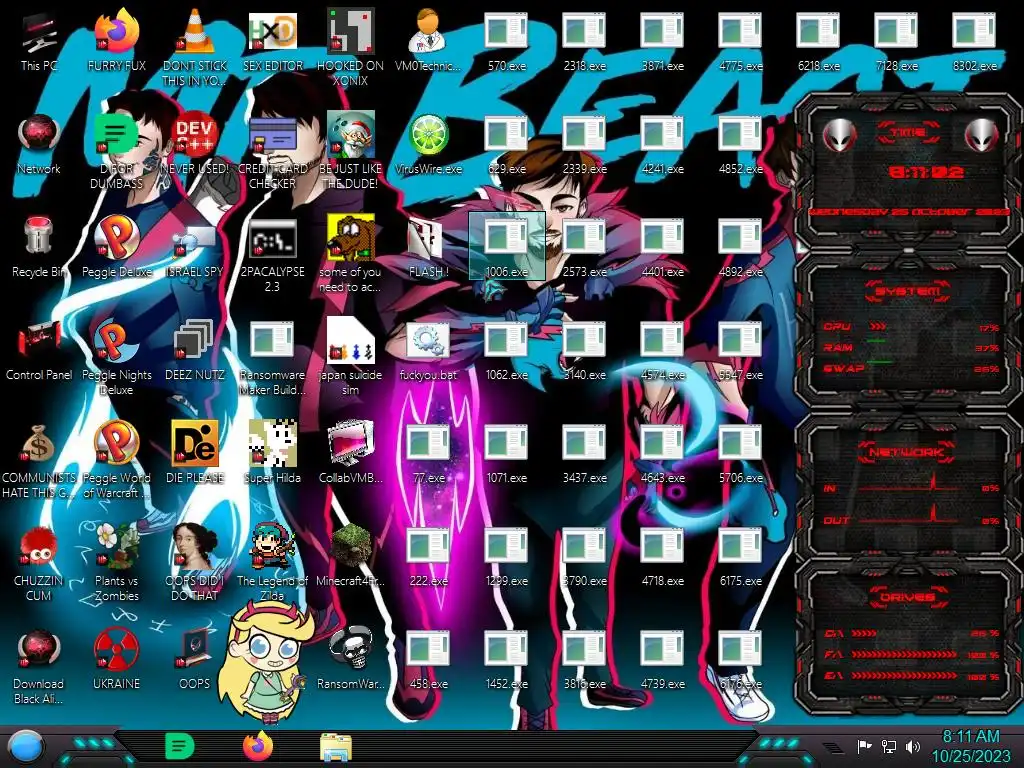Viewport: 1024px width, 768px height.
Task: Select the 570.exe file icon
Action: tap(507, 41)
